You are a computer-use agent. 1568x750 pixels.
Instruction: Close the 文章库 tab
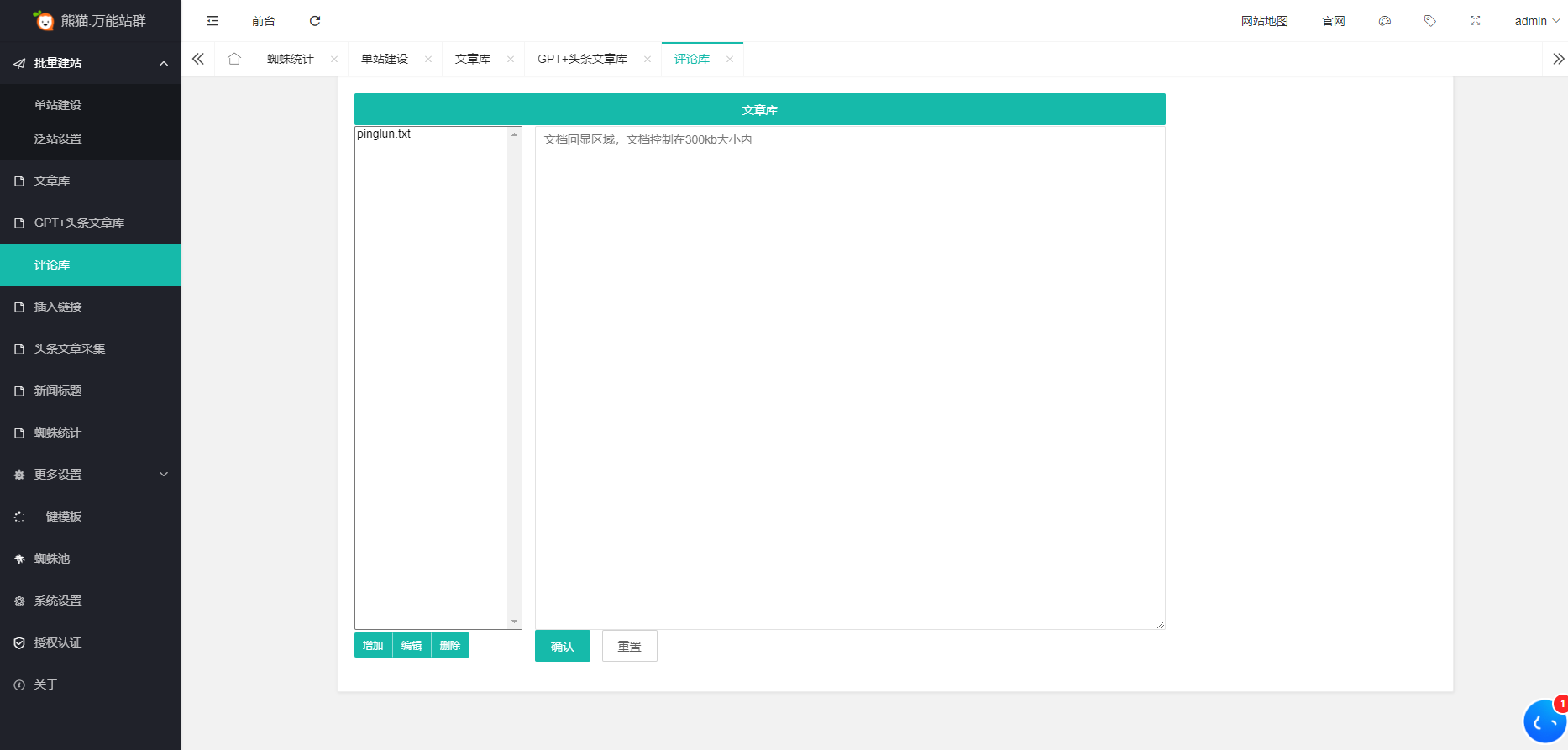[x=511, y=59]
